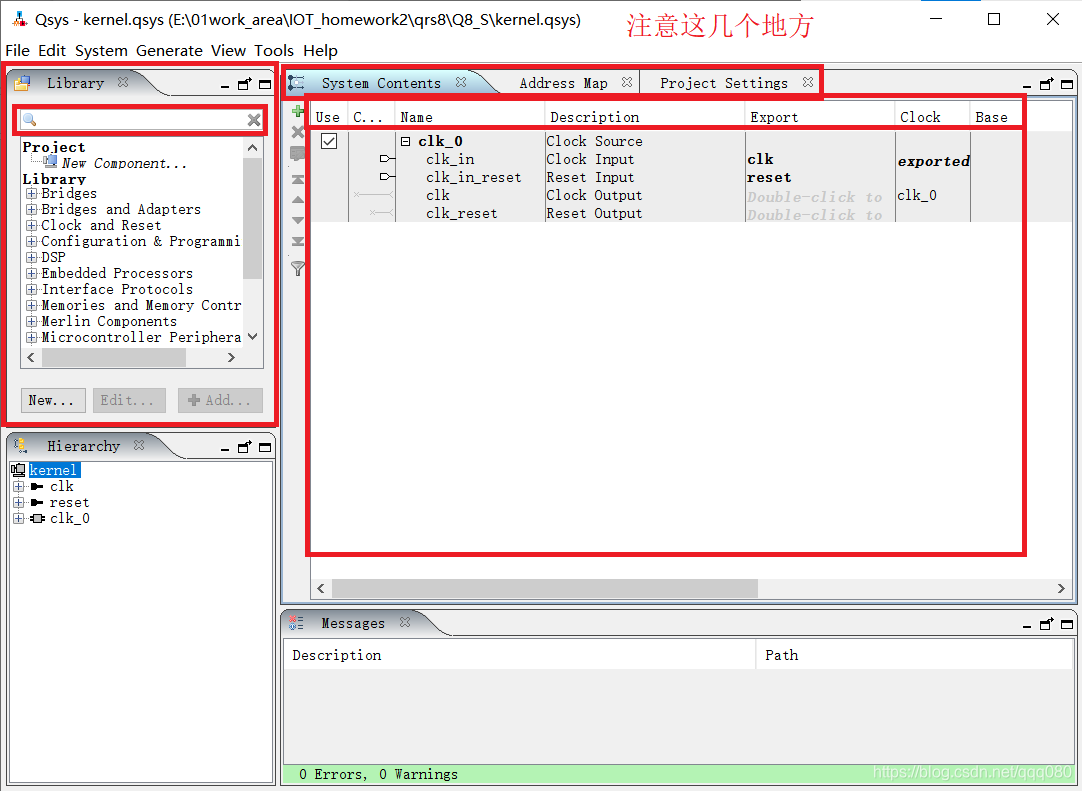Maximize the Hierarchy panel
The width and height of the screenshot is (1082, 791).
click(x=265, y=447)
